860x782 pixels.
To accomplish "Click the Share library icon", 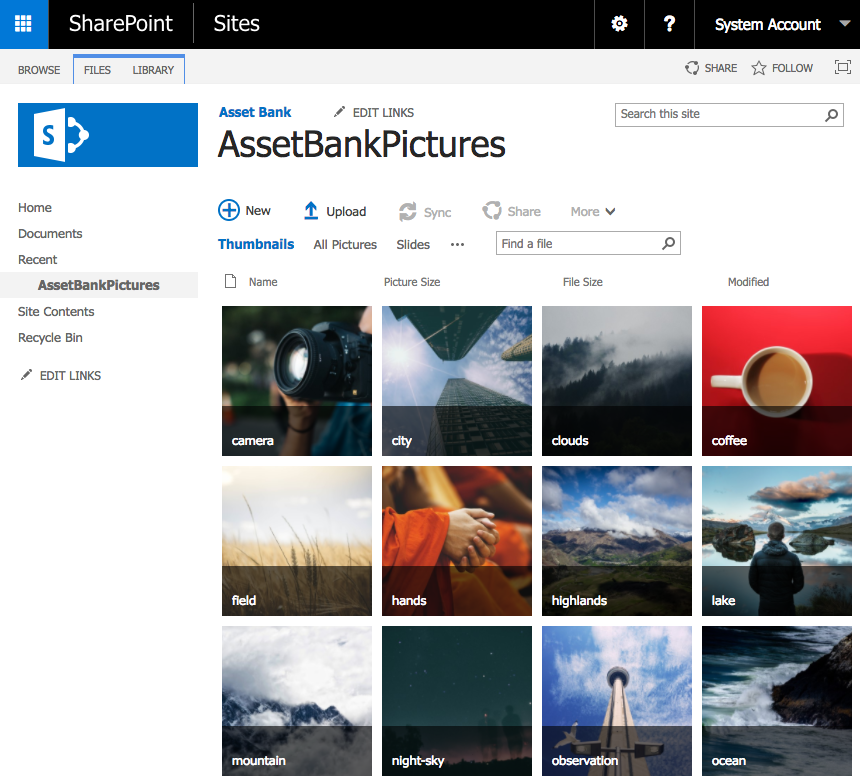I will pos(491,211).
